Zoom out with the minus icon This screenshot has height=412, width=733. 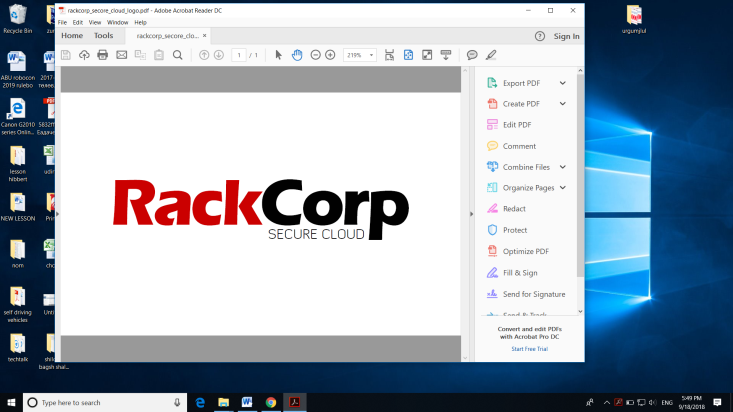[316, 55]
